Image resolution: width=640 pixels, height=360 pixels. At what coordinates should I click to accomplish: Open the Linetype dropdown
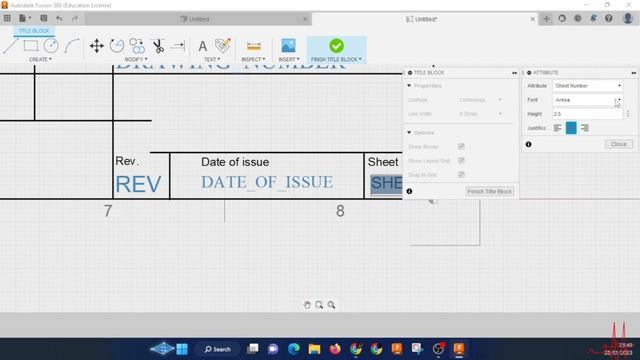pos(480,100)
